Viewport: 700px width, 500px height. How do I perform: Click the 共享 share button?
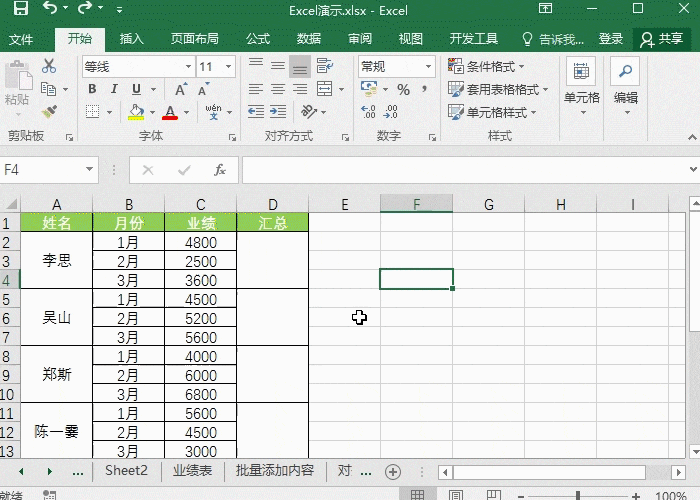pos(661,39)
